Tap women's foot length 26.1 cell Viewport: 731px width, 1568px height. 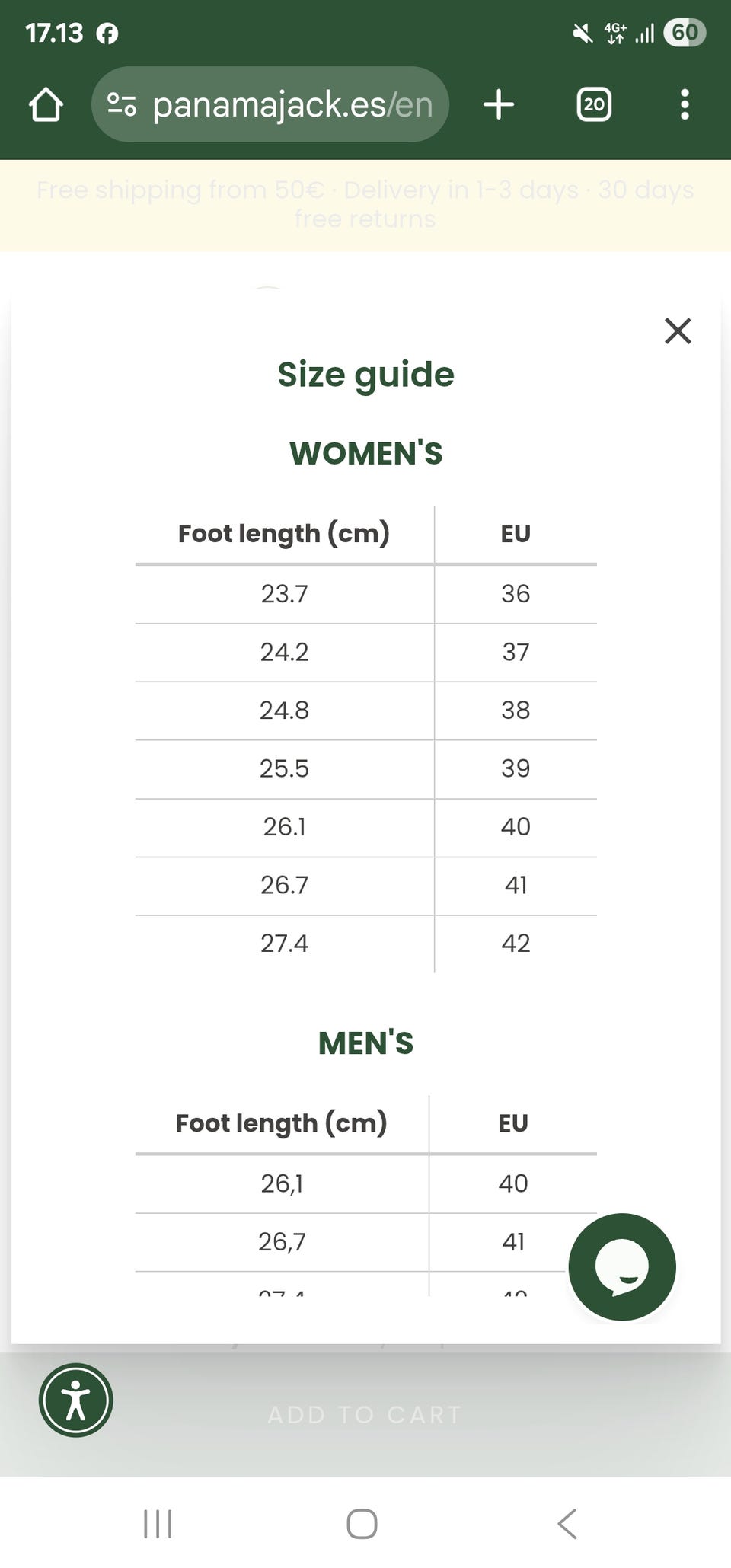[284, 827]
